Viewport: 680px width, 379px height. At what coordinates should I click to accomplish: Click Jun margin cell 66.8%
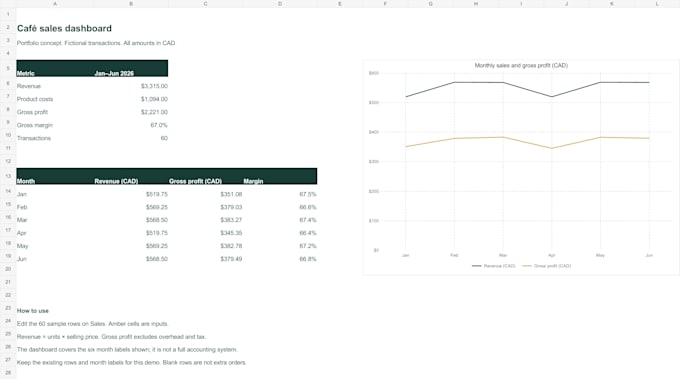tap(308, 259)
